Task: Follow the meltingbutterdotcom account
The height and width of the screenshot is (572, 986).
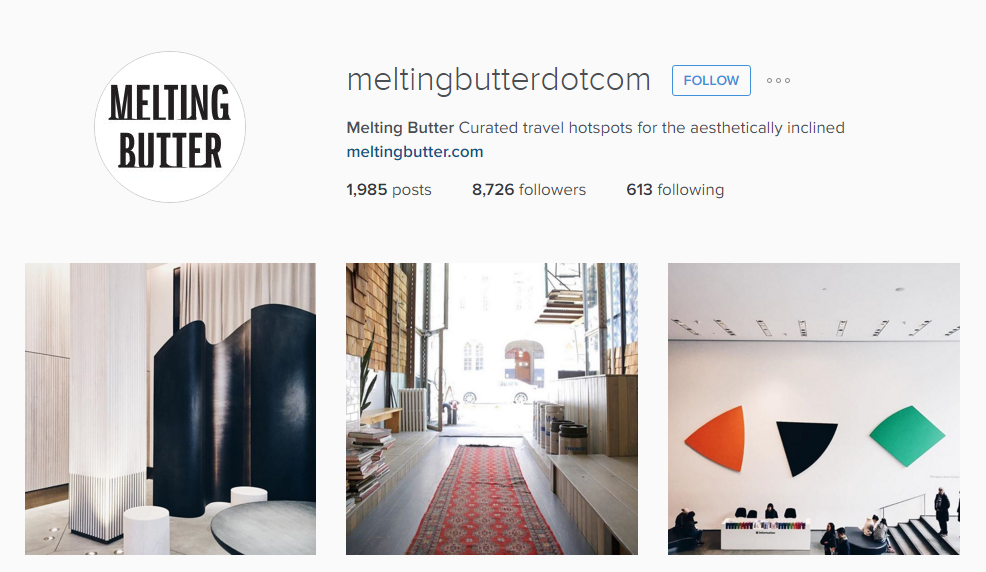Action: (711, 80)
